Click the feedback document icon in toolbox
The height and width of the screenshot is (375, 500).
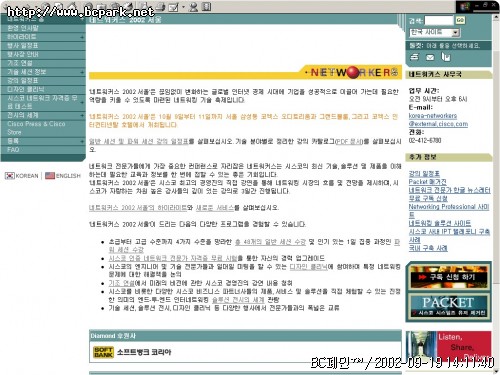446,57
